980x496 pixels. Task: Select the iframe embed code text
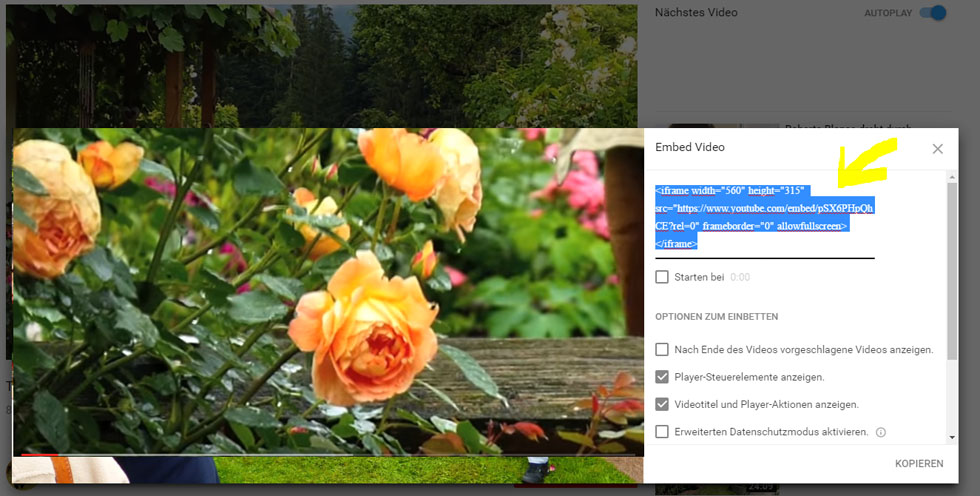[x=764, y=217]
